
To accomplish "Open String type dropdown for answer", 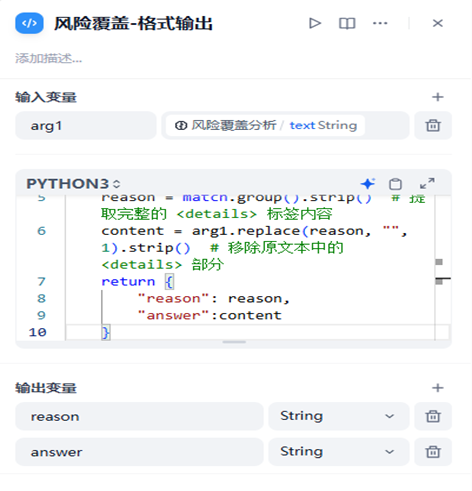I will click(x=339, y=452).
